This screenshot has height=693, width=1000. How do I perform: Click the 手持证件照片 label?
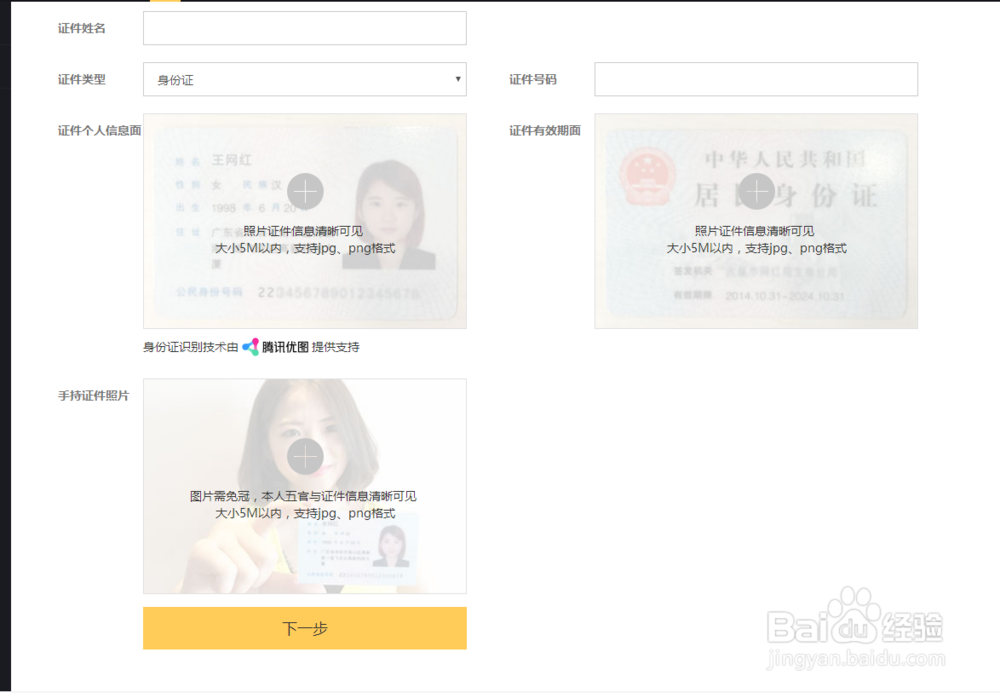tap(93, 396)
